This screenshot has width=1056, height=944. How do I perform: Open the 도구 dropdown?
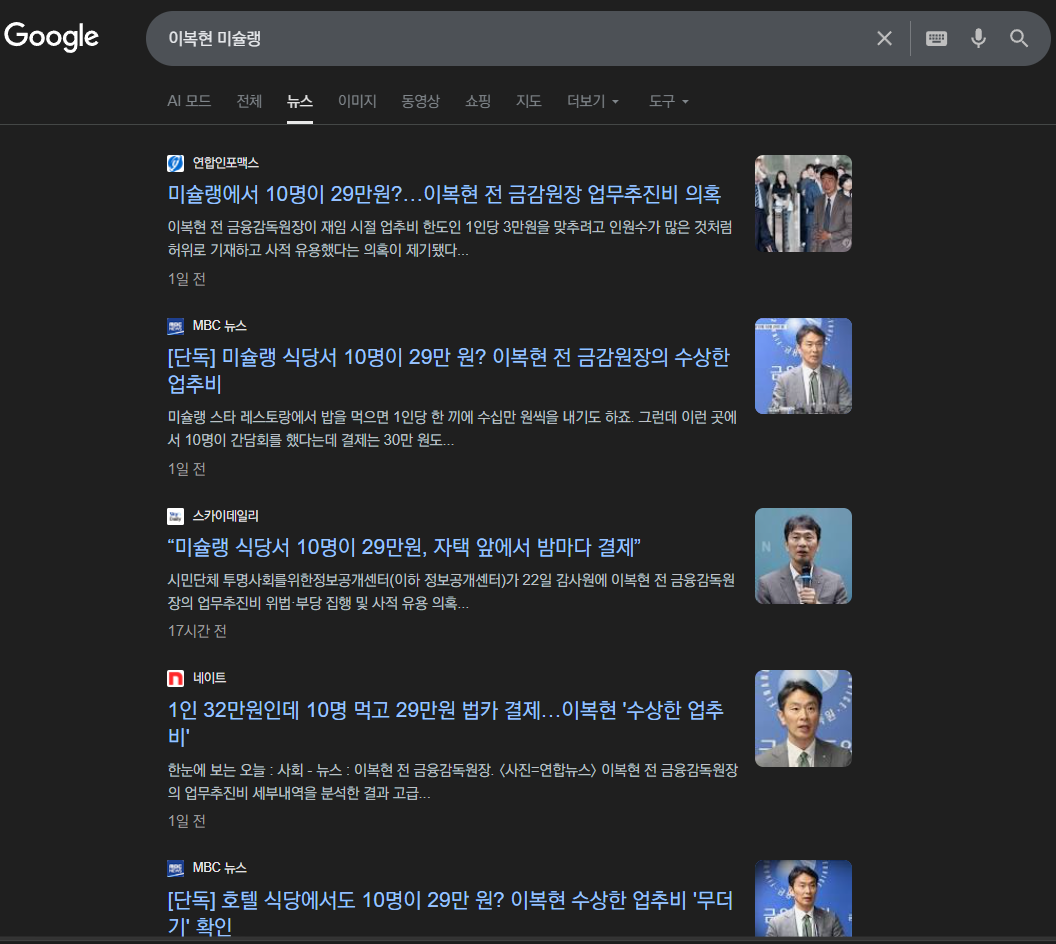click(669, 101)
